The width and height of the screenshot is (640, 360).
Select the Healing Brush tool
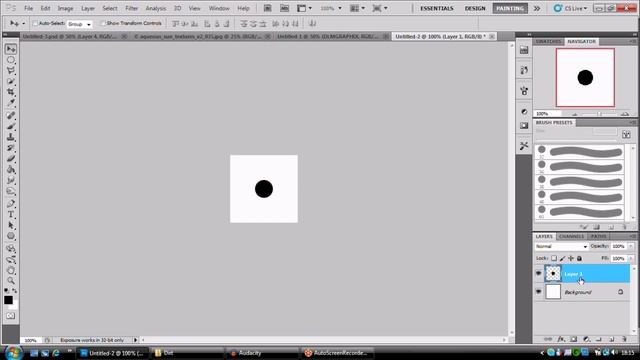pyautogui.click(x=11, y=116)
